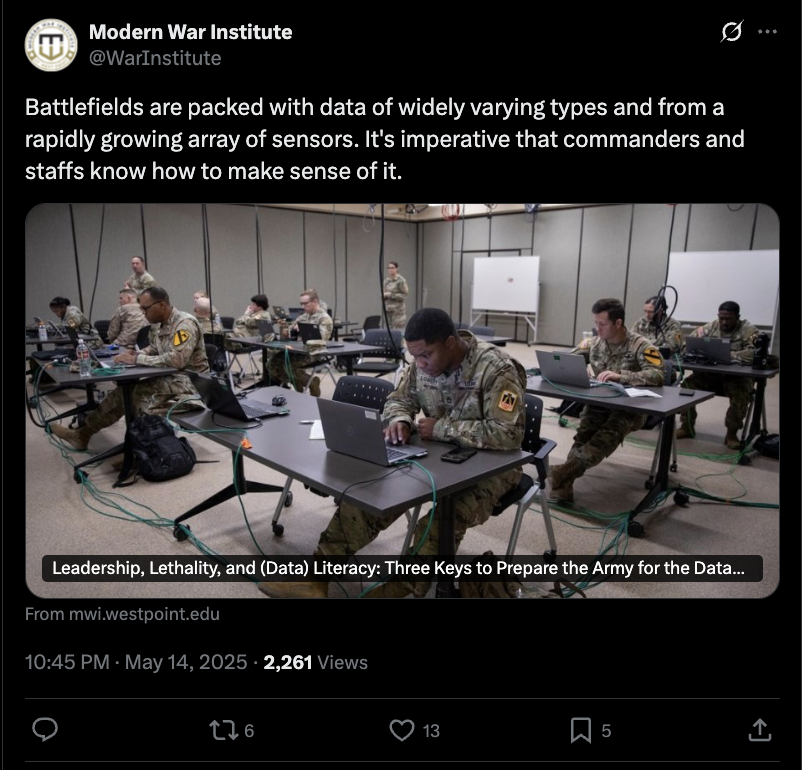
Task: Click the share upload arrow icon
Action: pos(760,730)
